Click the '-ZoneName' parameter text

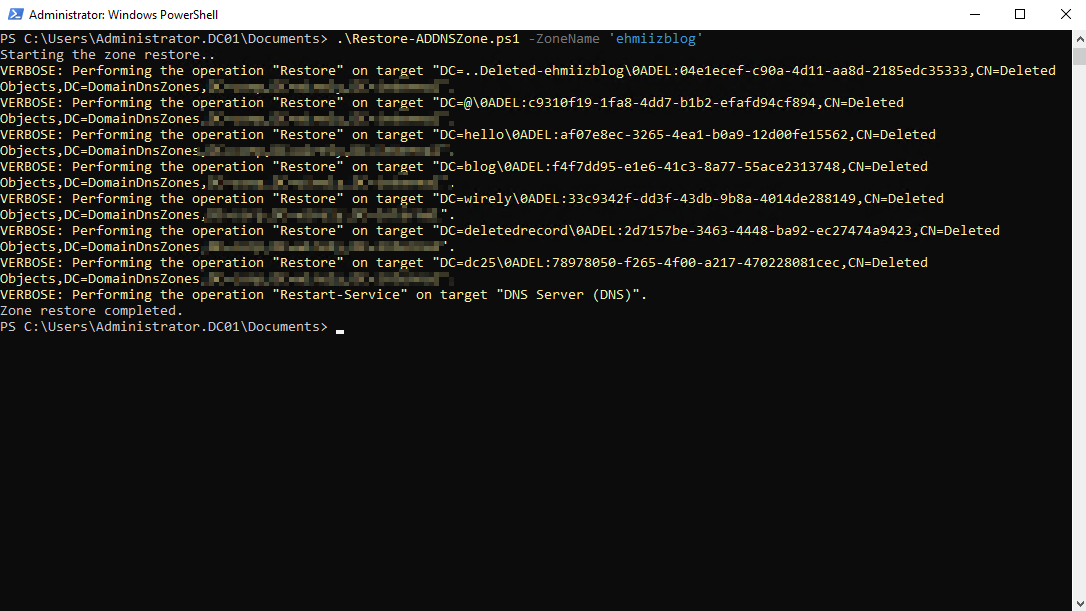point(564,39)
